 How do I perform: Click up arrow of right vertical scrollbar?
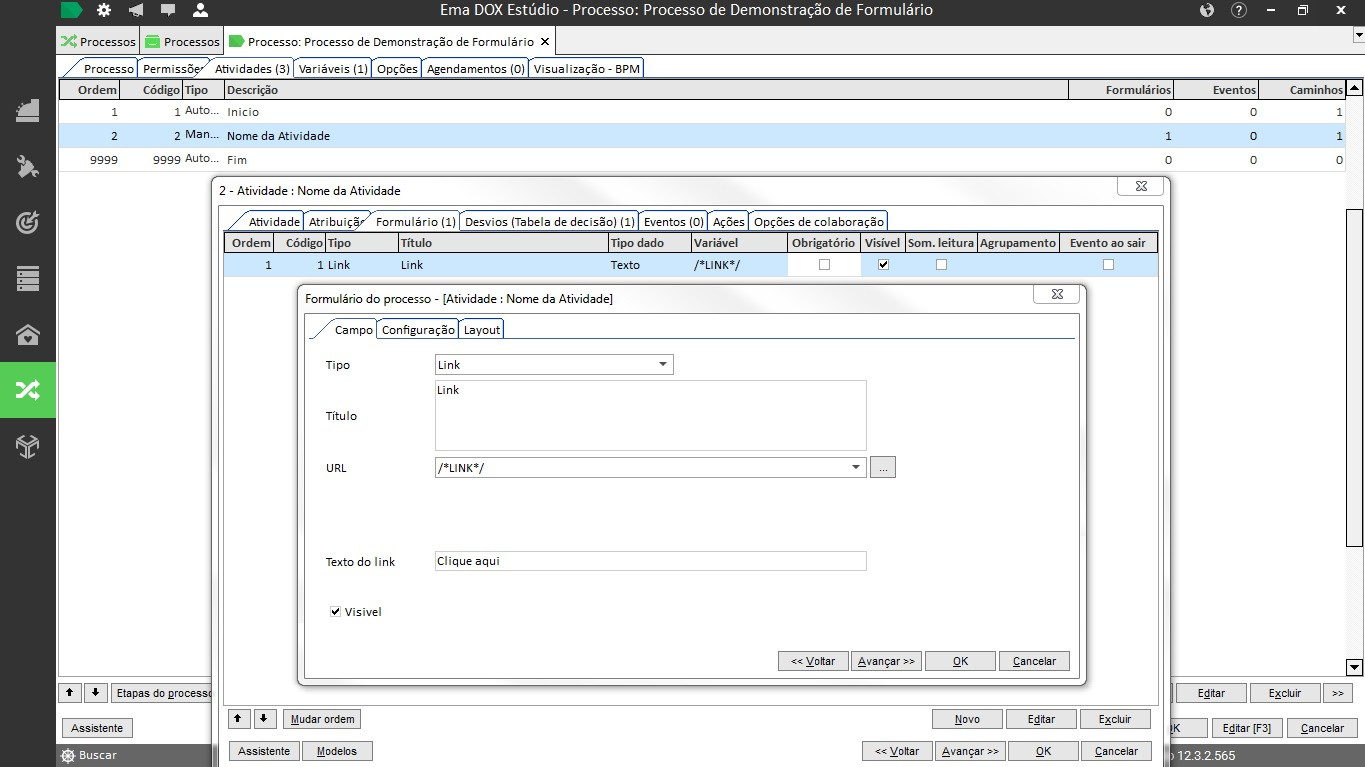coord(1355,89)
